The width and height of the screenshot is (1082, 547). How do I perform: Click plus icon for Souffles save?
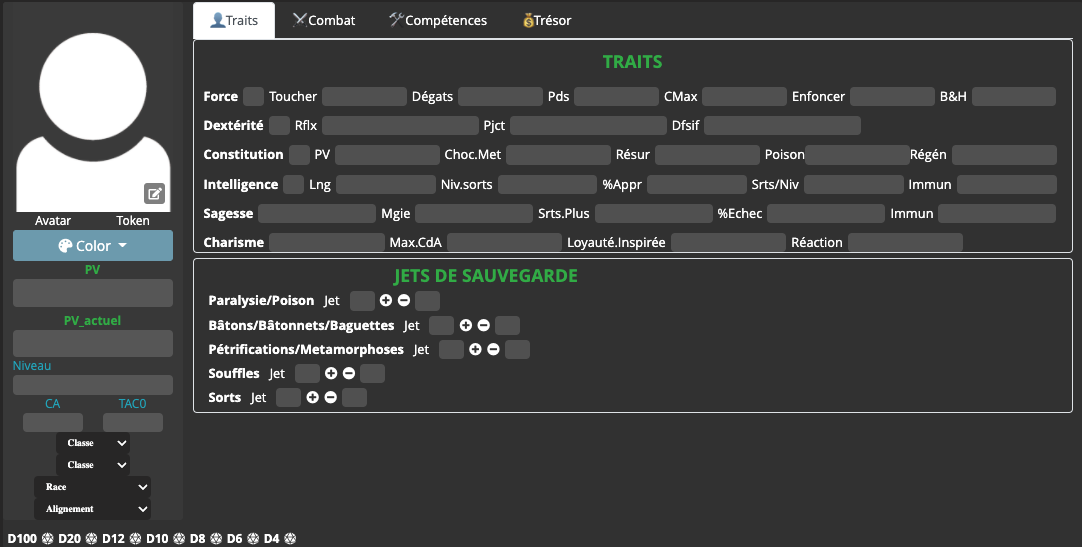[331, 373]
